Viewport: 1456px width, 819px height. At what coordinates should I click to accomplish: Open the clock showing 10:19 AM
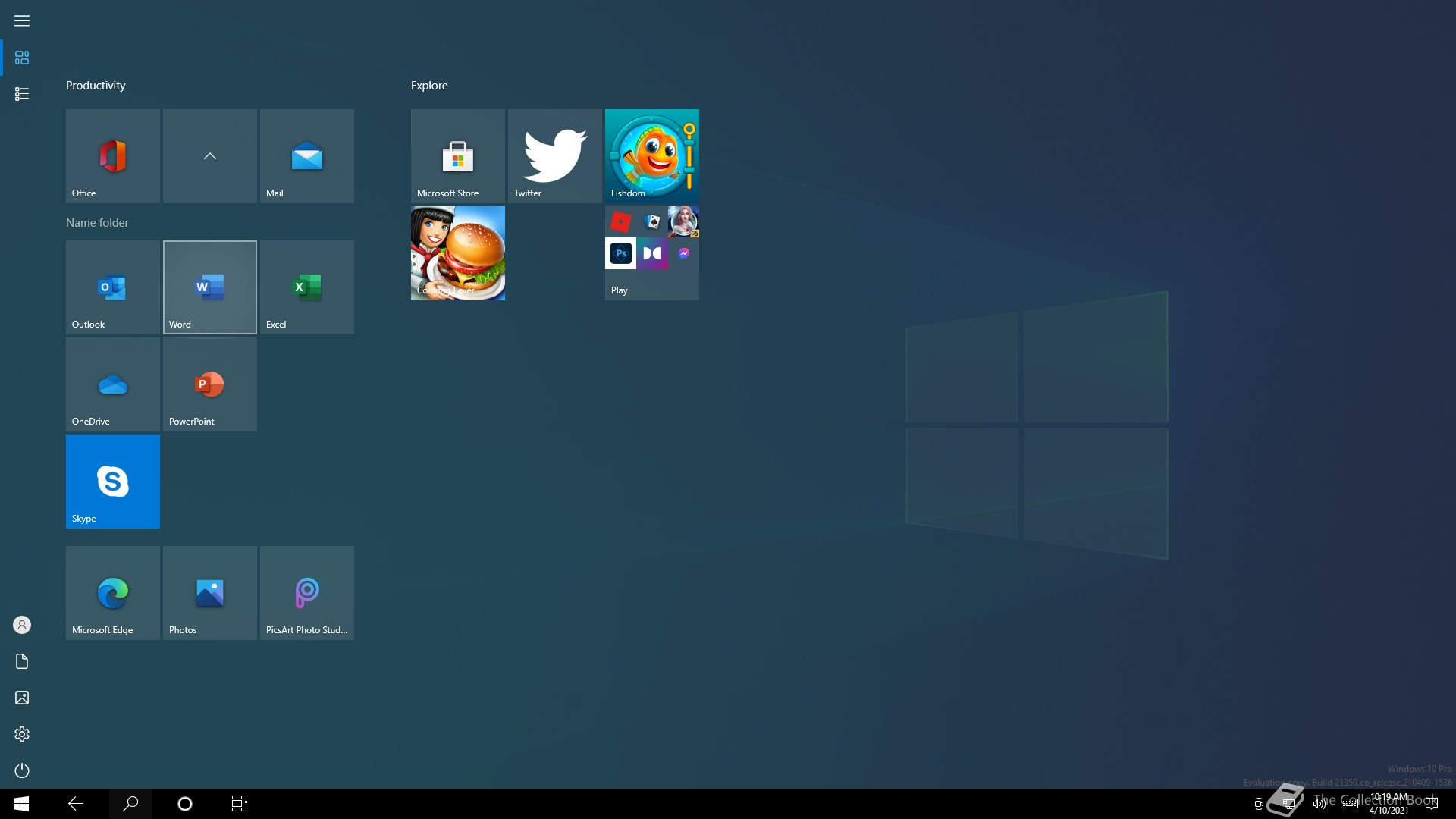point(1389,804)
